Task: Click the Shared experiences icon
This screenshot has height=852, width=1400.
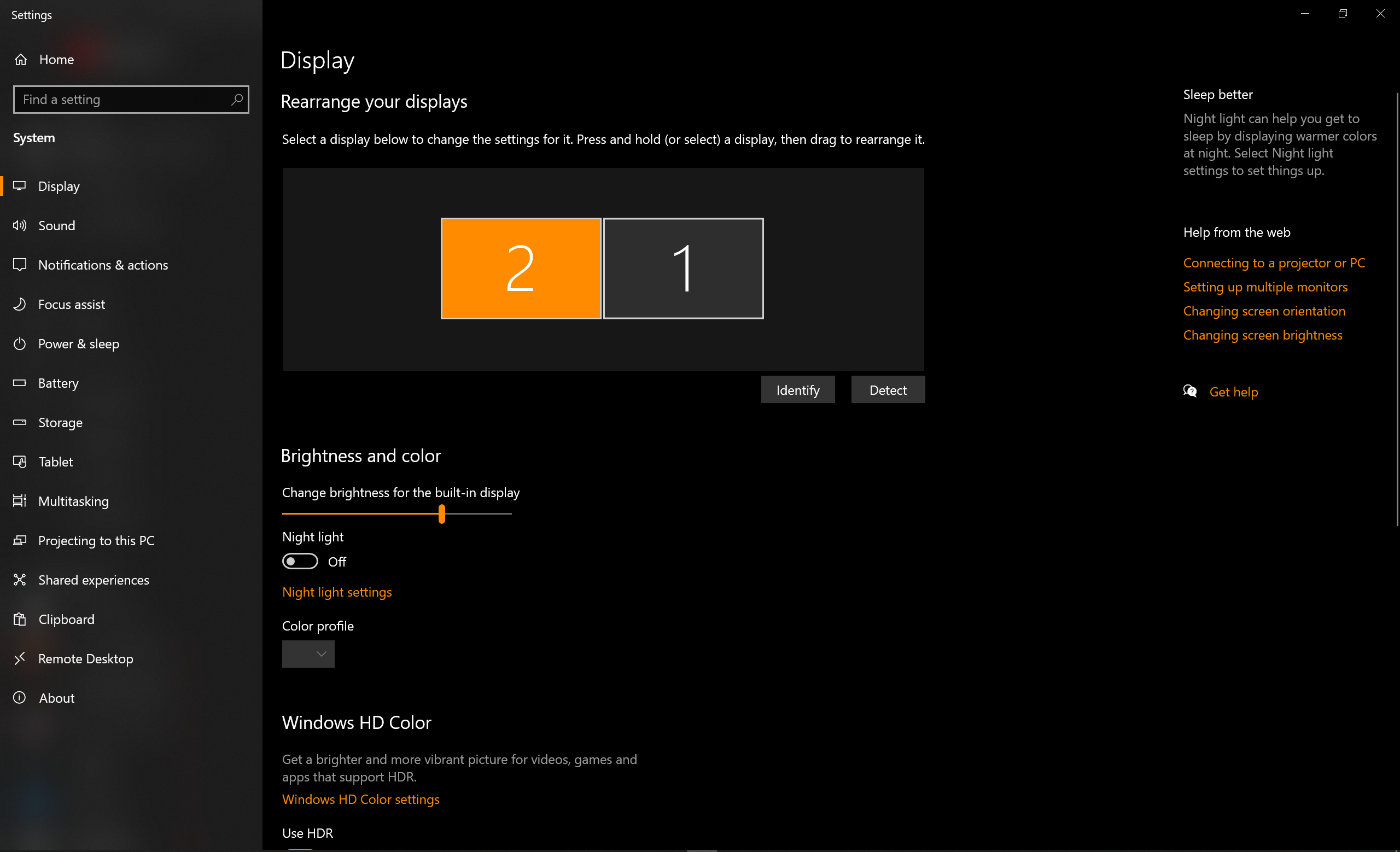Action: tap(20, 580)
